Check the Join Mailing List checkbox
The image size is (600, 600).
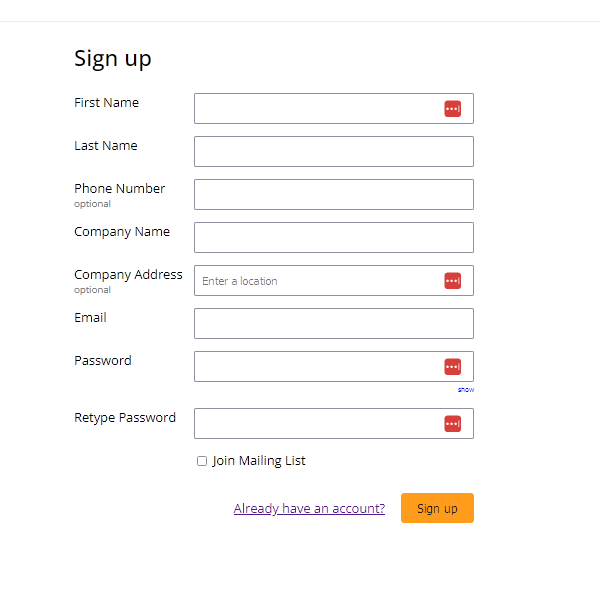202,461
